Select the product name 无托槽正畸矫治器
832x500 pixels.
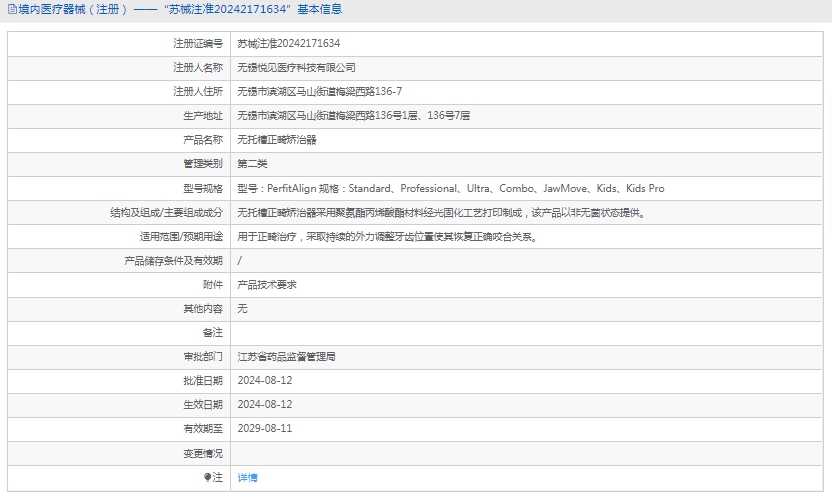pyautogui.click(x=277, y=140)
